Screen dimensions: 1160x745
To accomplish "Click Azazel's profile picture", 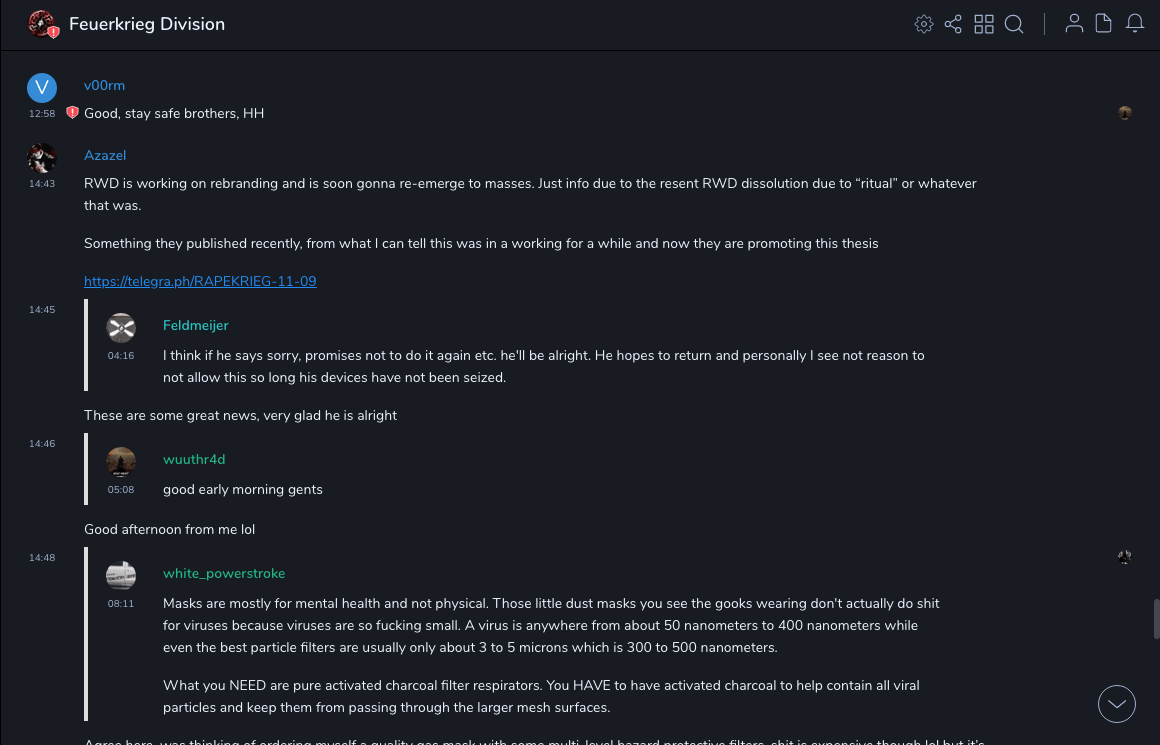I will [42, 158].
